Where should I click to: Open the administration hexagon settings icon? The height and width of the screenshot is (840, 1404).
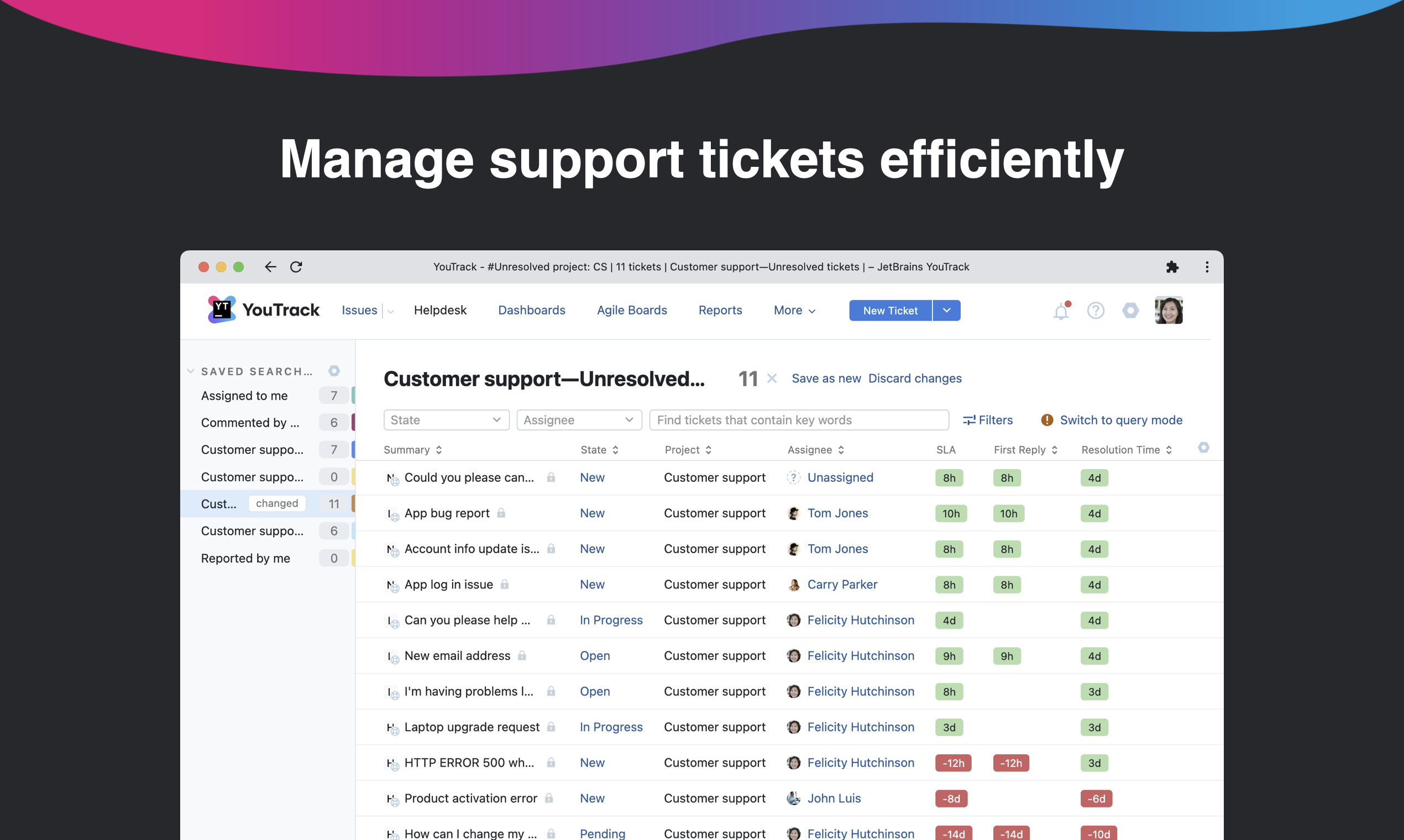1130,310
